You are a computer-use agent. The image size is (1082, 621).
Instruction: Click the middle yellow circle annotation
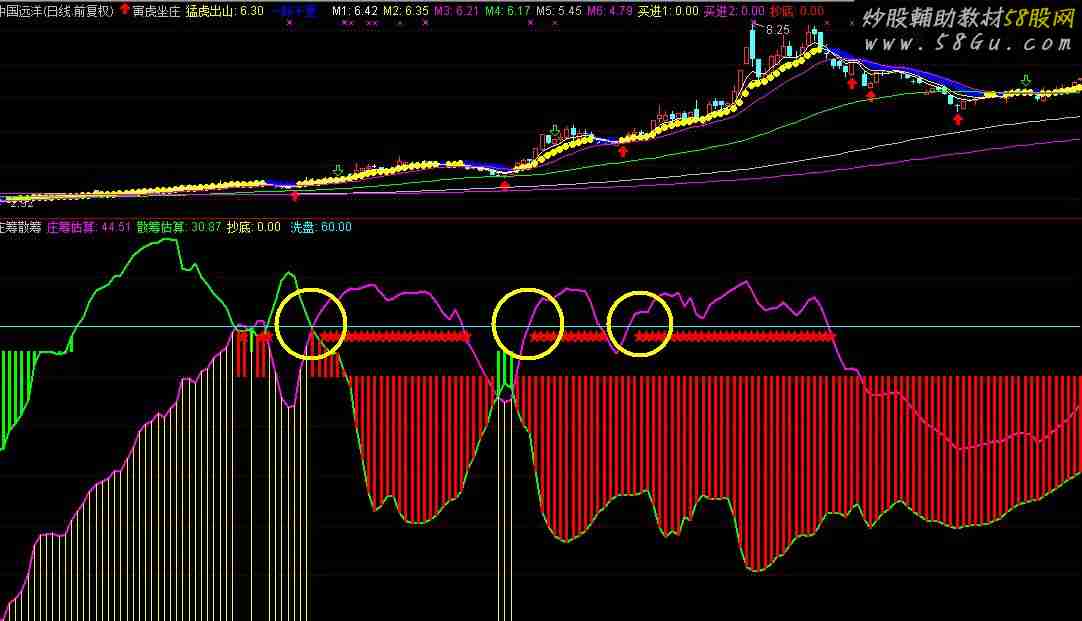(528, 323)
